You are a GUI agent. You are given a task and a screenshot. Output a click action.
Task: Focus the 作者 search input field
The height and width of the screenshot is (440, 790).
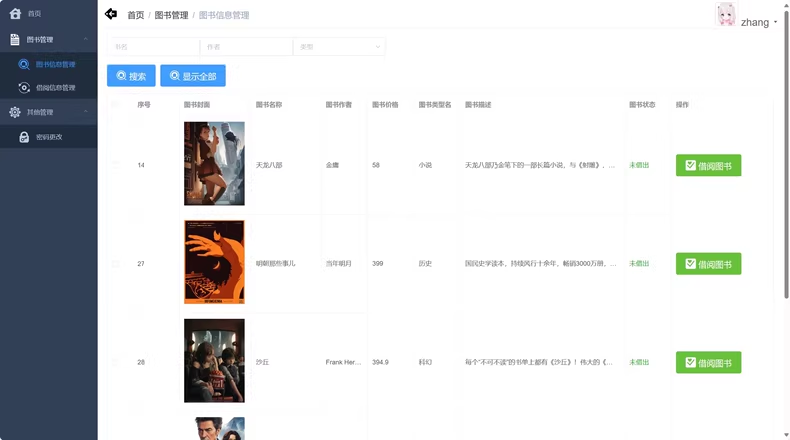(x=246, y=47)
